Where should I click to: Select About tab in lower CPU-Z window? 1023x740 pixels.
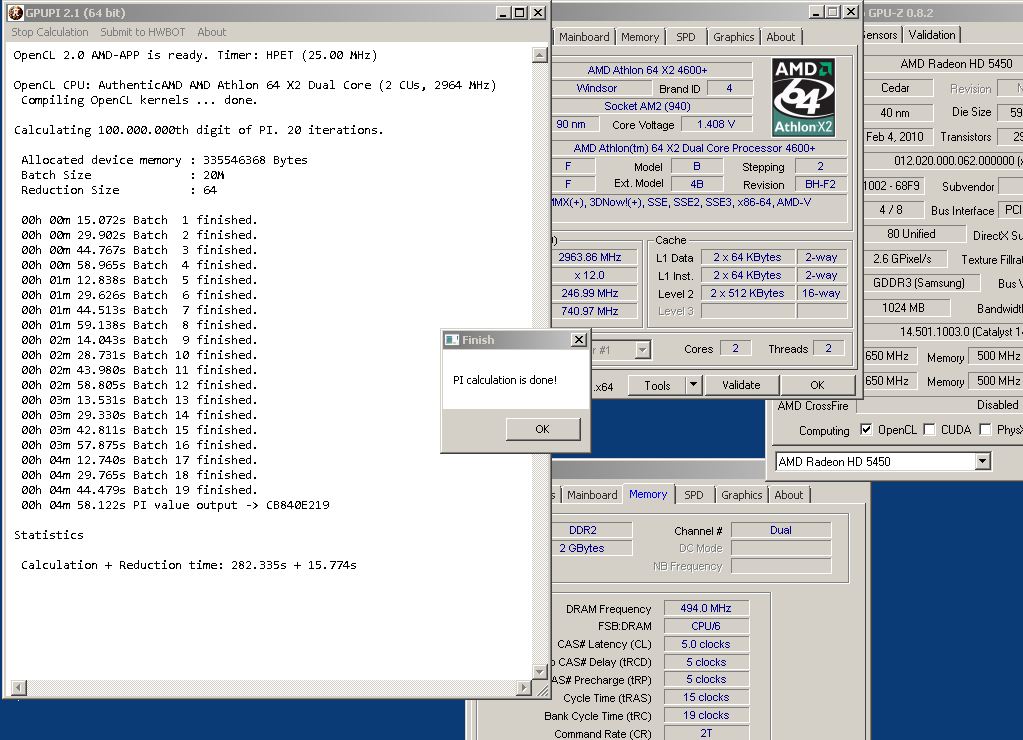tap(788, 495)
